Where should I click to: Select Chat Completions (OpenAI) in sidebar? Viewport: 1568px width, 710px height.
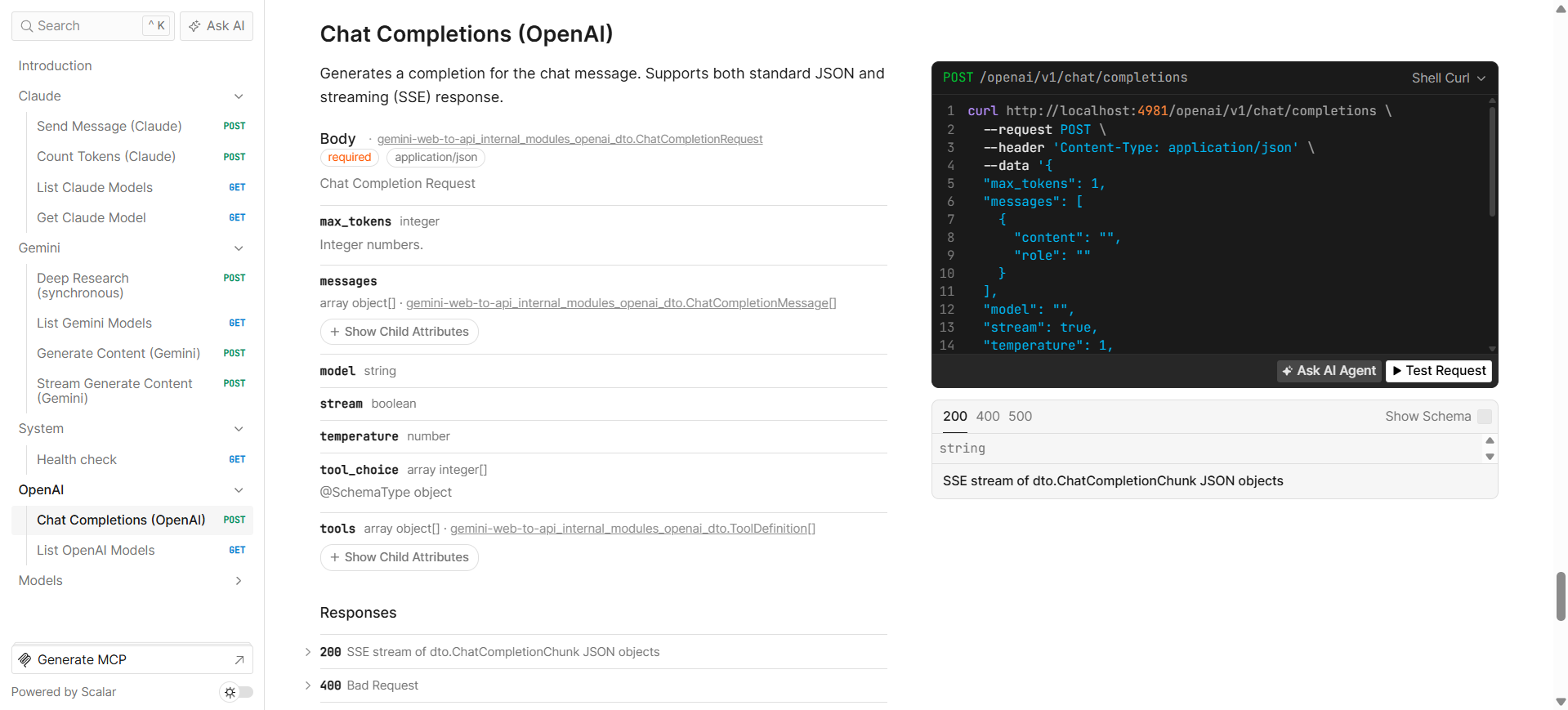click(x=132, y=520)
